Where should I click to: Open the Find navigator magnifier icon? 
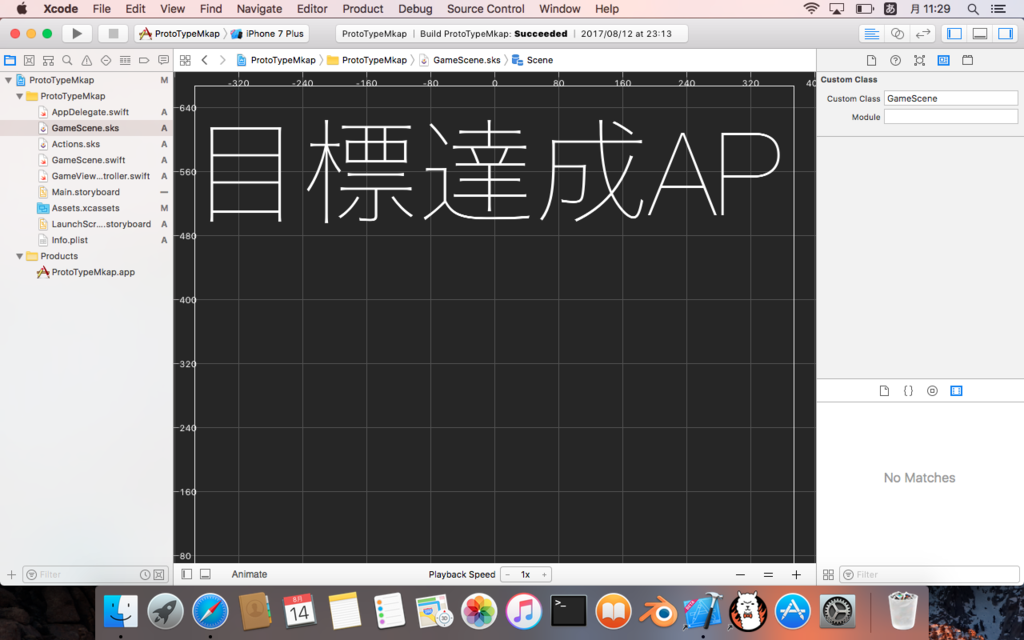(x=67, y=60)
